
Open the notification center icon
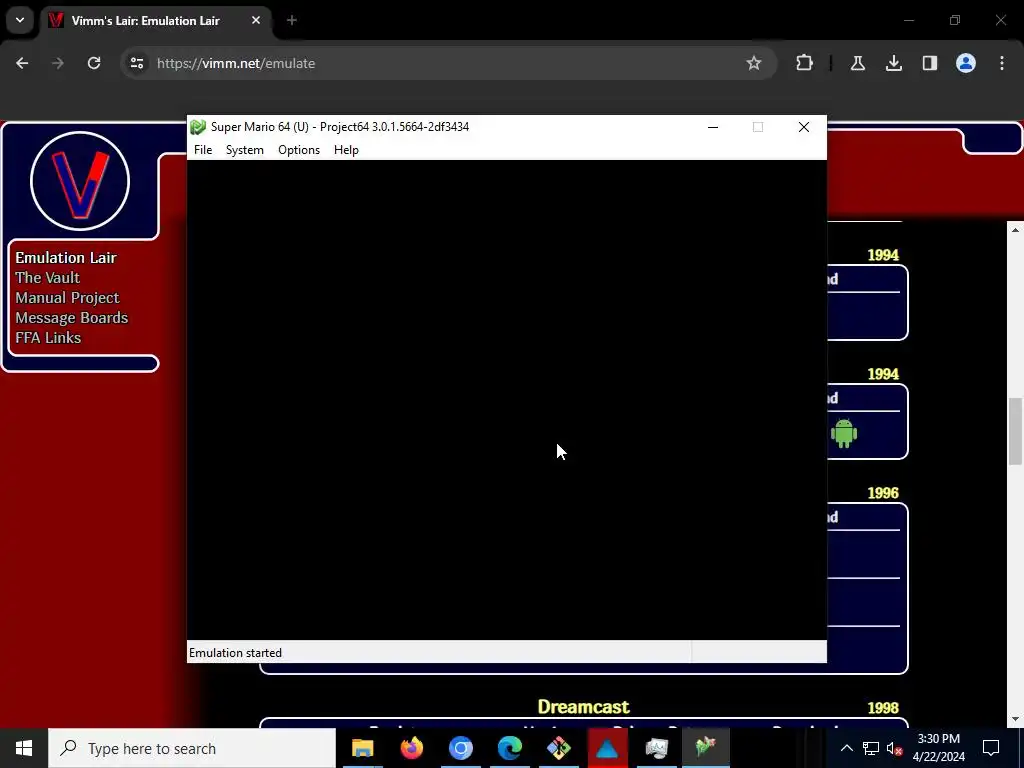point(991,748)
